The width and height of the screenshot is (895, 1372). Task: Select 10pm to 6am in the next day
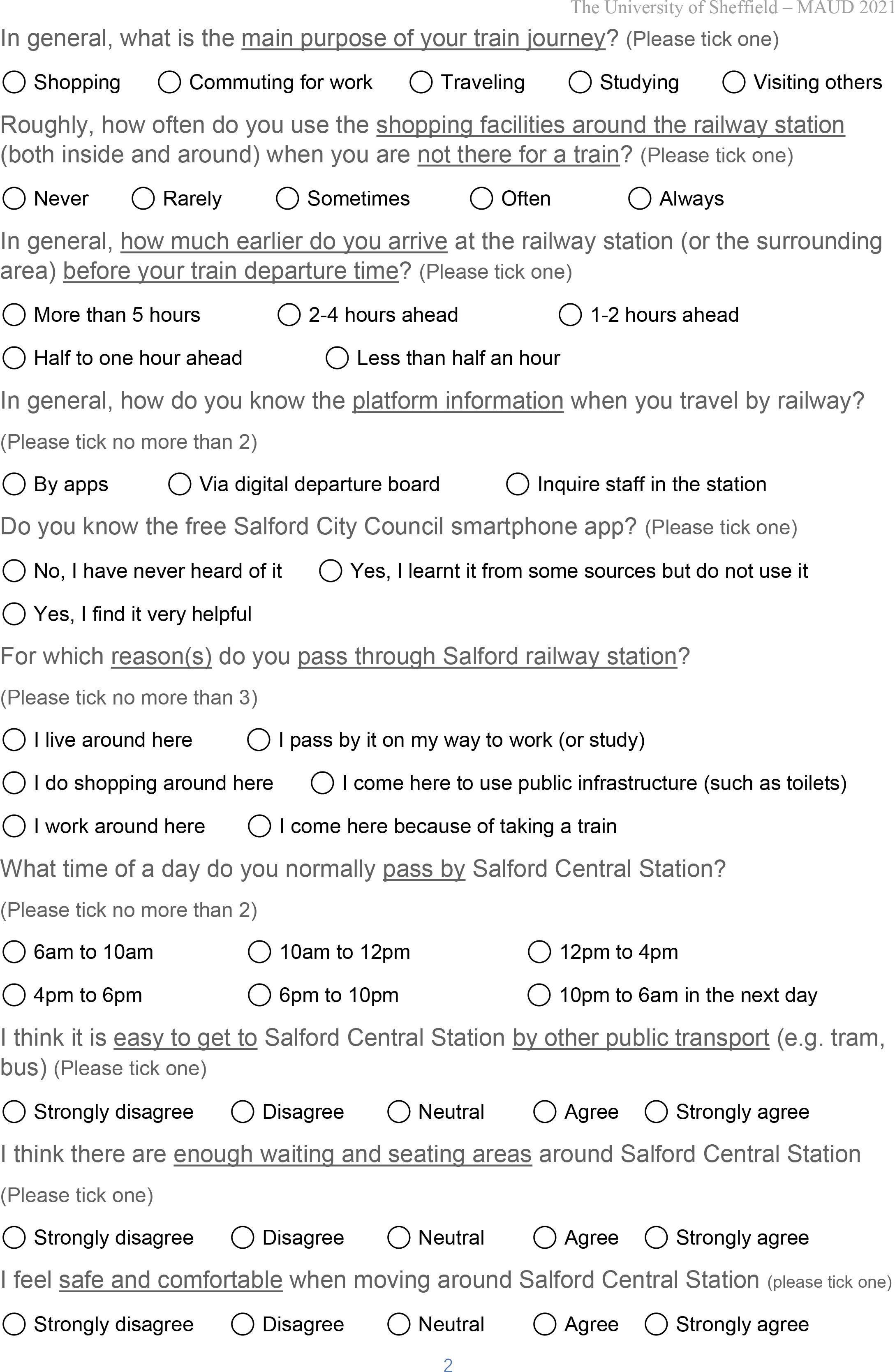(x=539, y=995)
